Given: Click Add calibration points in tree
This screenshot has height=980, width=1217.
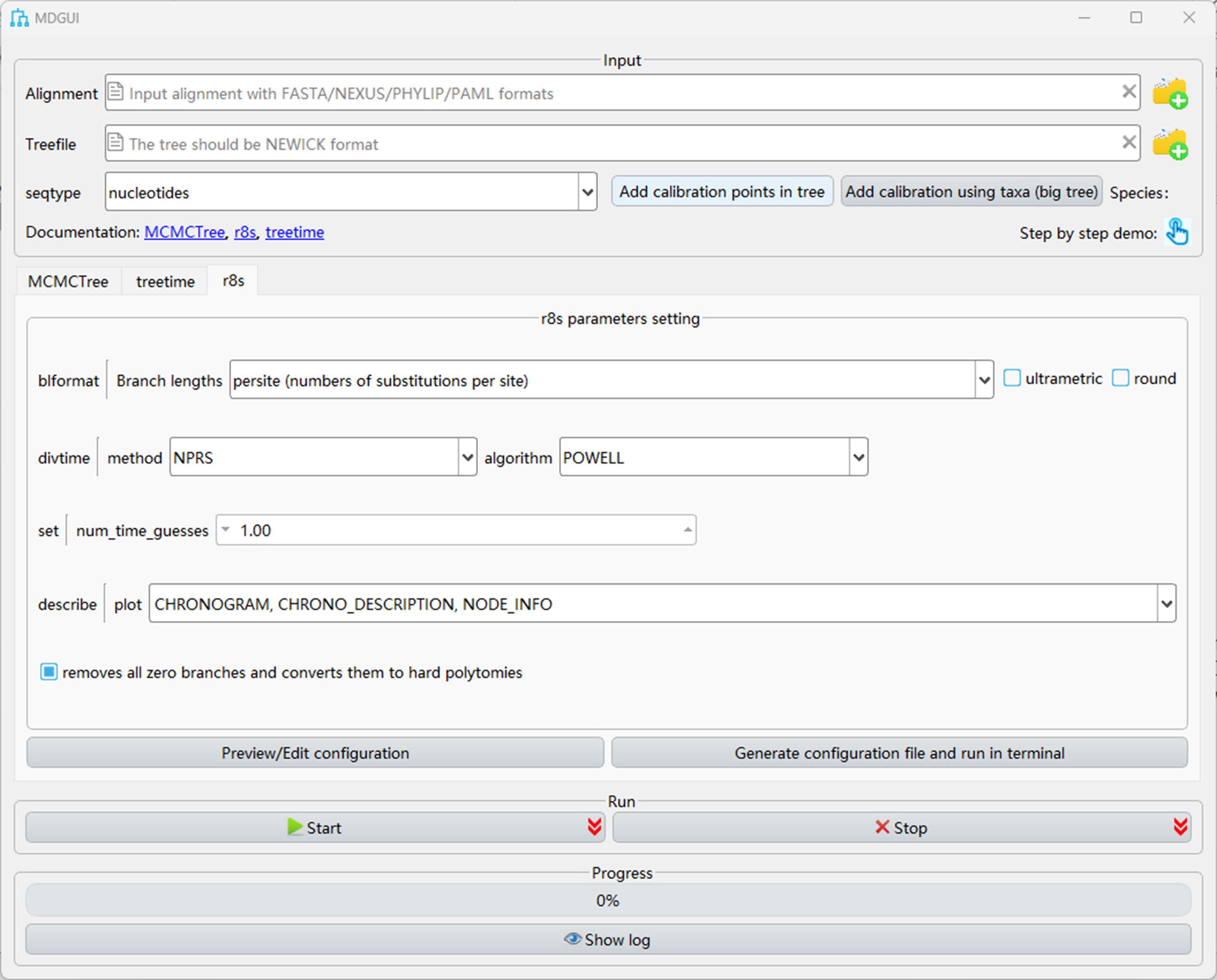Looking at the screenshot, I should click(x=722, y=192).
